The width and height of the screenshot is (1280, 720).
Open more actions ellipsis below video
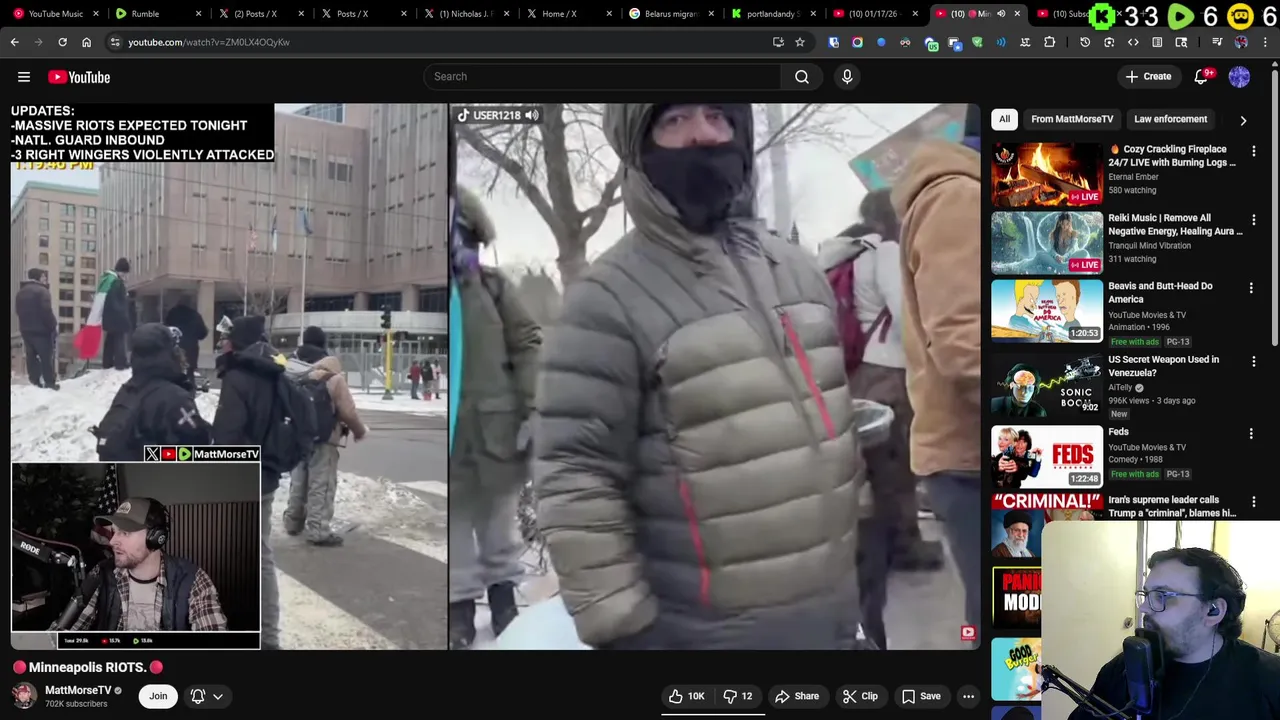tap(968, 696)
